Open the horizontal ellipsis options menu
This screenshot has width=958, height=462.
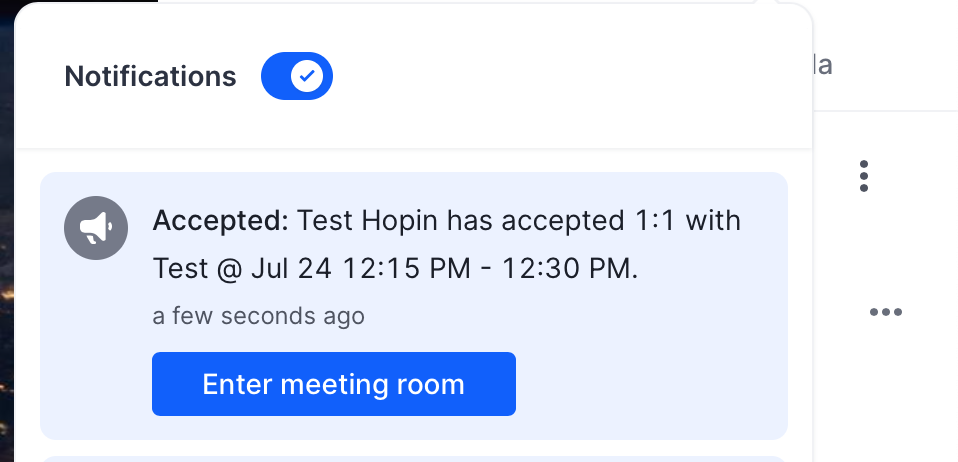(x=886, y=312)
